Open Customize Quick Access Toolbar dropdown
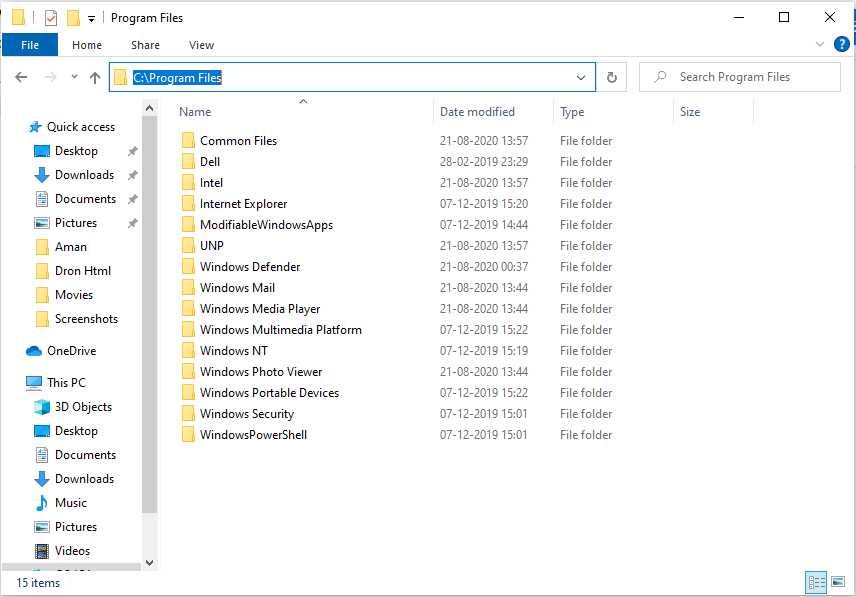Viewport: 856px width, 597px height. [x=92, y=18]
